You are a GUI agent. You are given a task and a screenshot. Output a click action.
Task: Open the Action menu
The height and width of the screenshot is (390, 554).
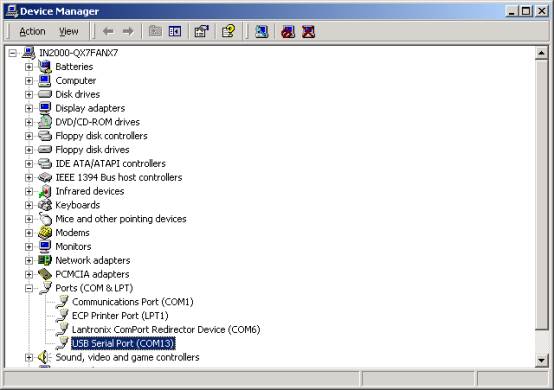pyautogui.click(x=32, y=31)
